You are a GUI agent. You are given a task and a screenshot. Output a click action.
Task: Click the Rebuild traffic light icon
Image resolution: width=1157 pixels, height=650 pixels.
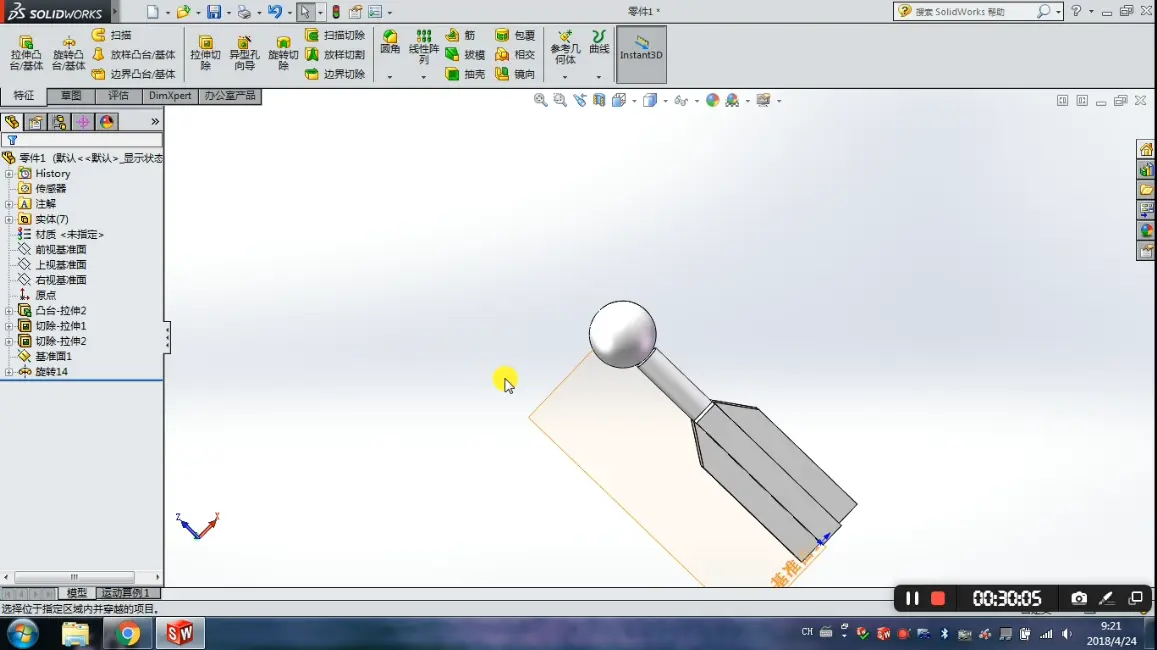336,12
